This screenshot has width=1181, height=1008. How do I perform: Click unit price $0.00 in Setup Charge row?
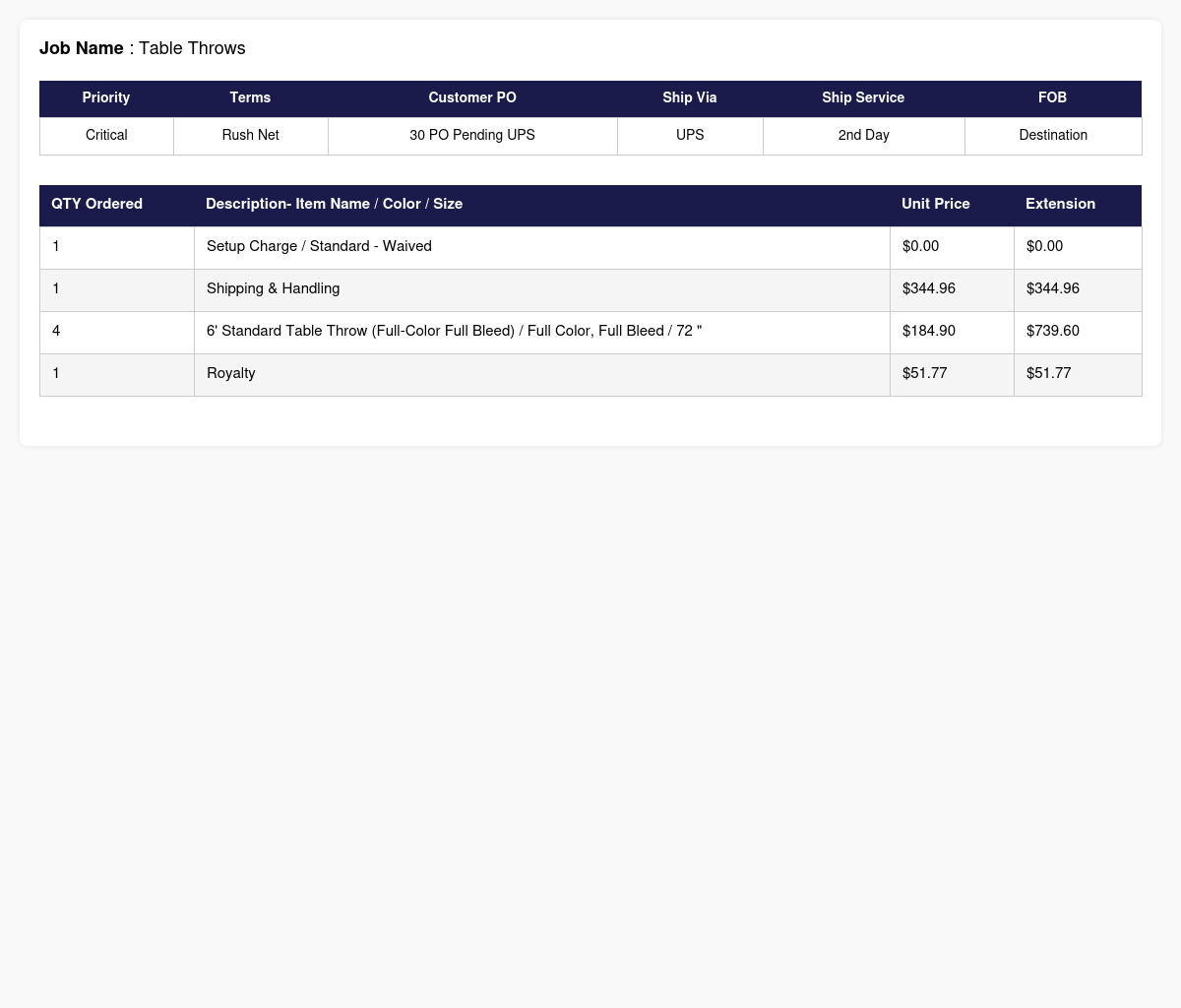(x=952, y=247)
